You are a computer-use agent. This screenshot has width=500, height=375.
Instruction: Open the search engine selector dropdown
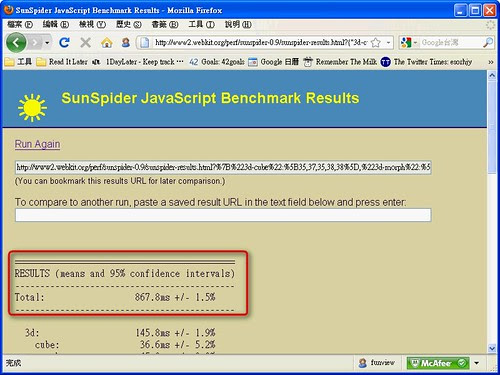(408, 42)
